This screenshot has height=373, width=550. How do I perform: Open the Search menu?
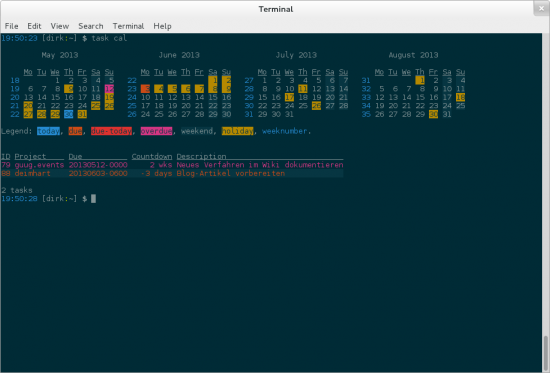(x=90, y=26)
